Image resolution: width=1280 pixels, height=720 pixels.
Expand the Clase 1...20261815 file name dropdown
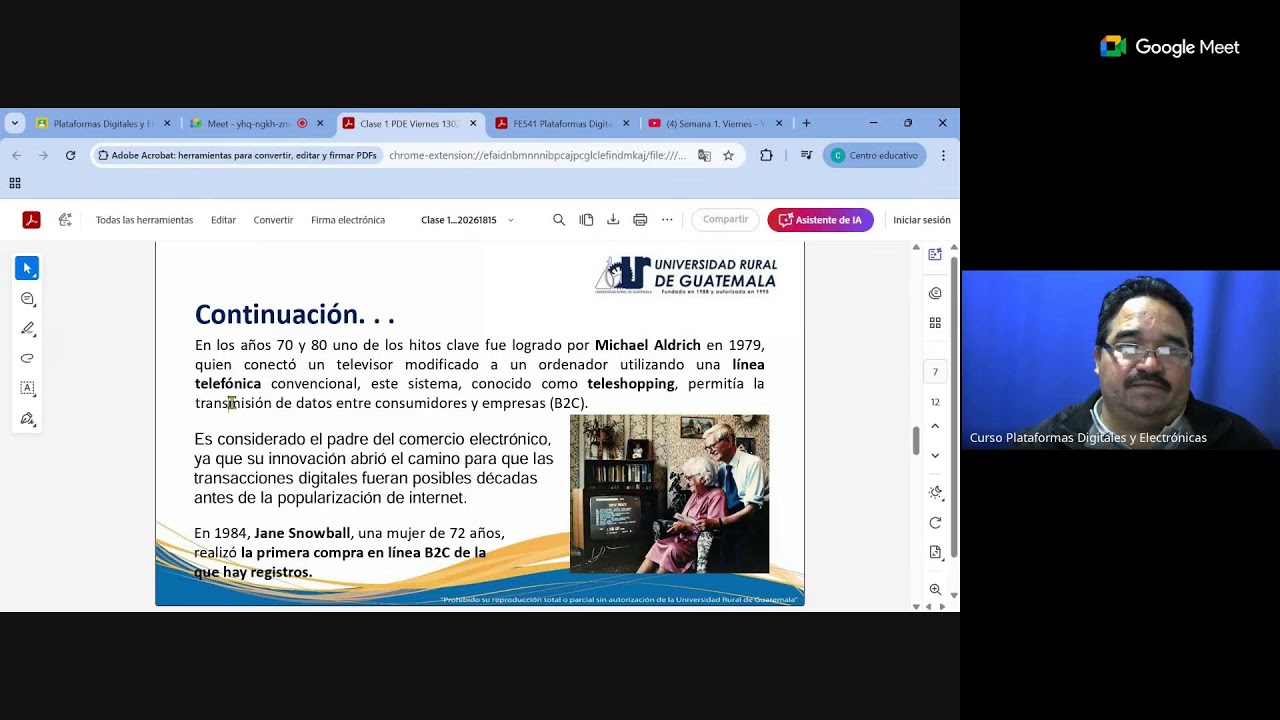511,220
